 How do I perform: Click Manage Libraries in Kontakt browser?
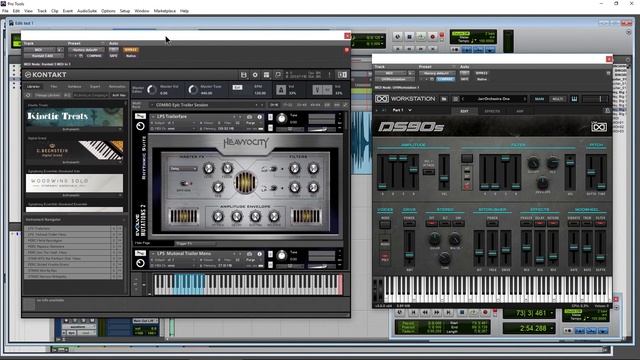tap(47, 95)
